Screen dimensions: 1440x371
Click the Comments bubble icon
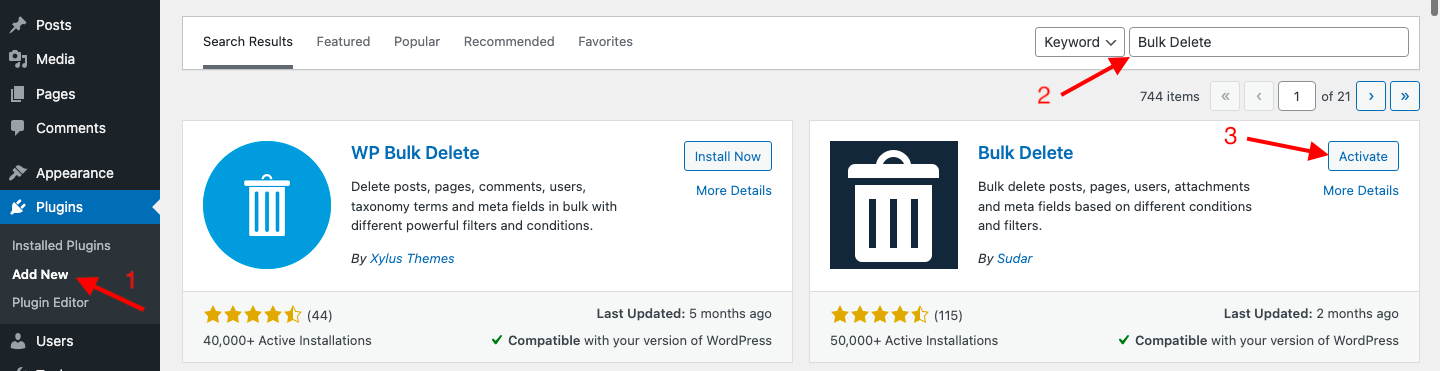(x=18, y=128)
